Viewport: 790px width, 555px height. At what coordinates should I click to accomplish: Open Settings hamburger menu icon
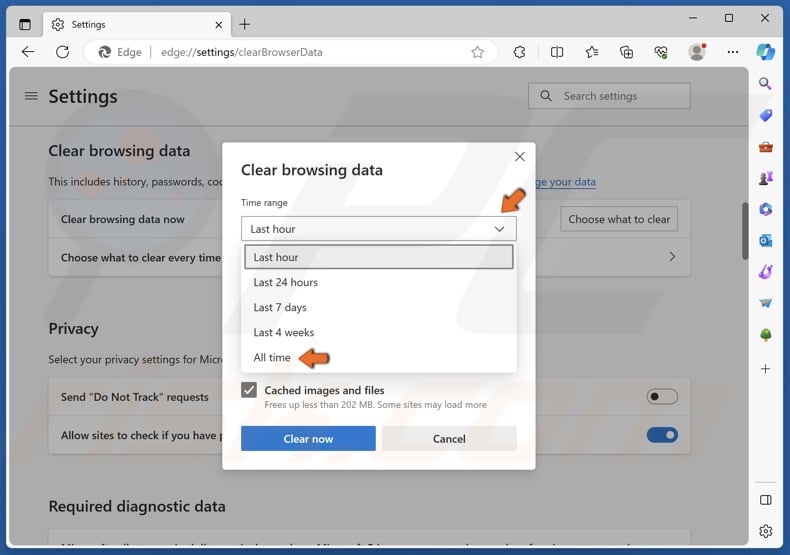pos(31,96)
